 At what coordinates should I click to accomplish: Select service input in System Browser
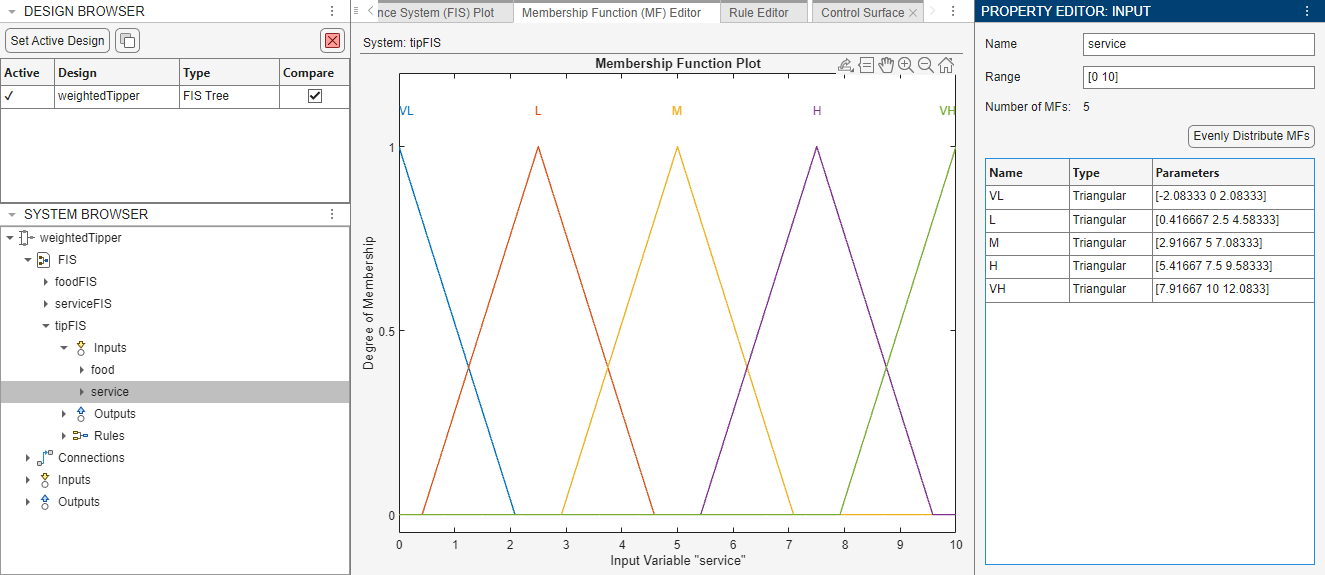point(175,392)
